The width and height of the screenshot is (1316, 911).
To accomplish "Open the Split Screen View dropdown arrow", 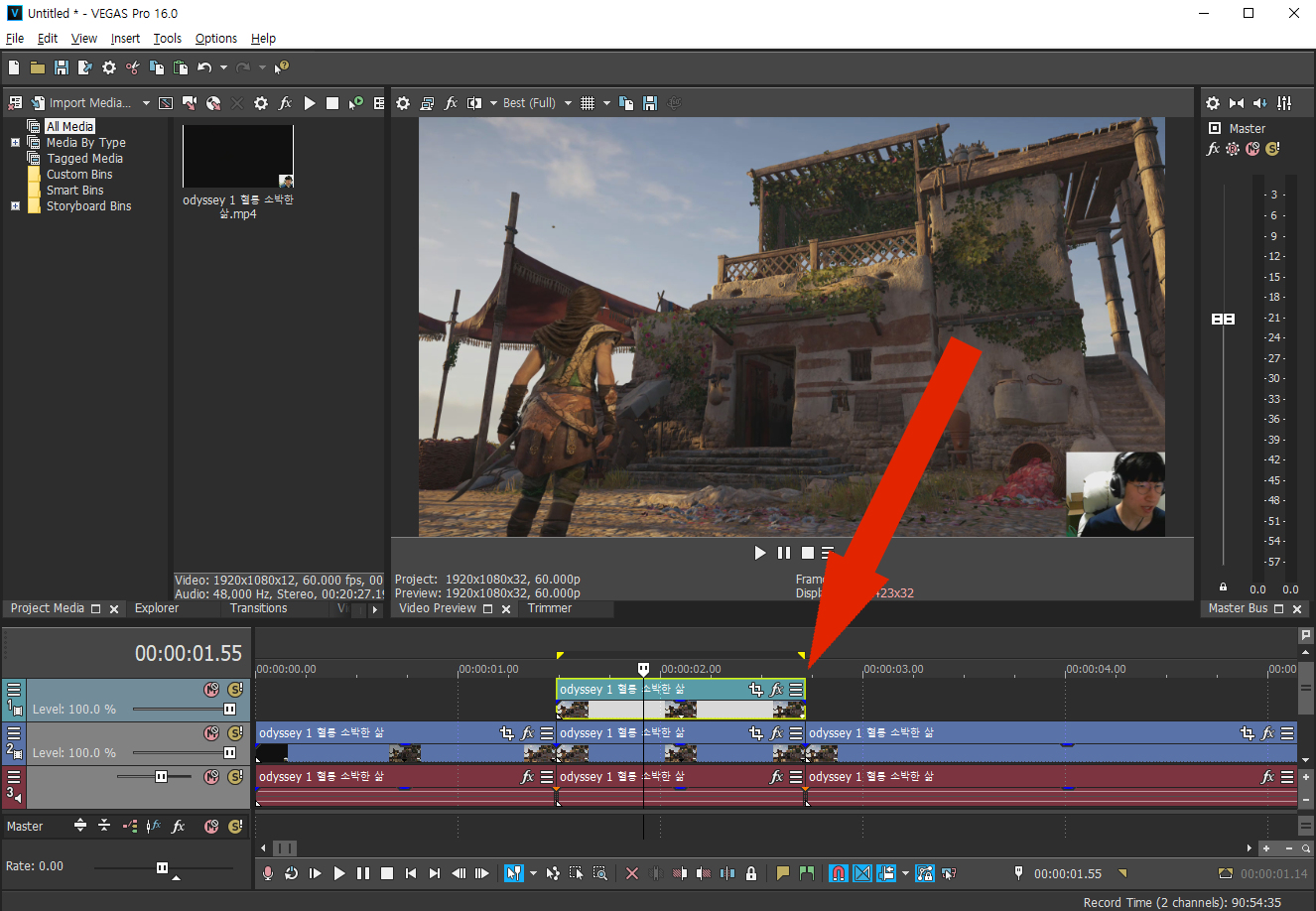I will [493, 103].
